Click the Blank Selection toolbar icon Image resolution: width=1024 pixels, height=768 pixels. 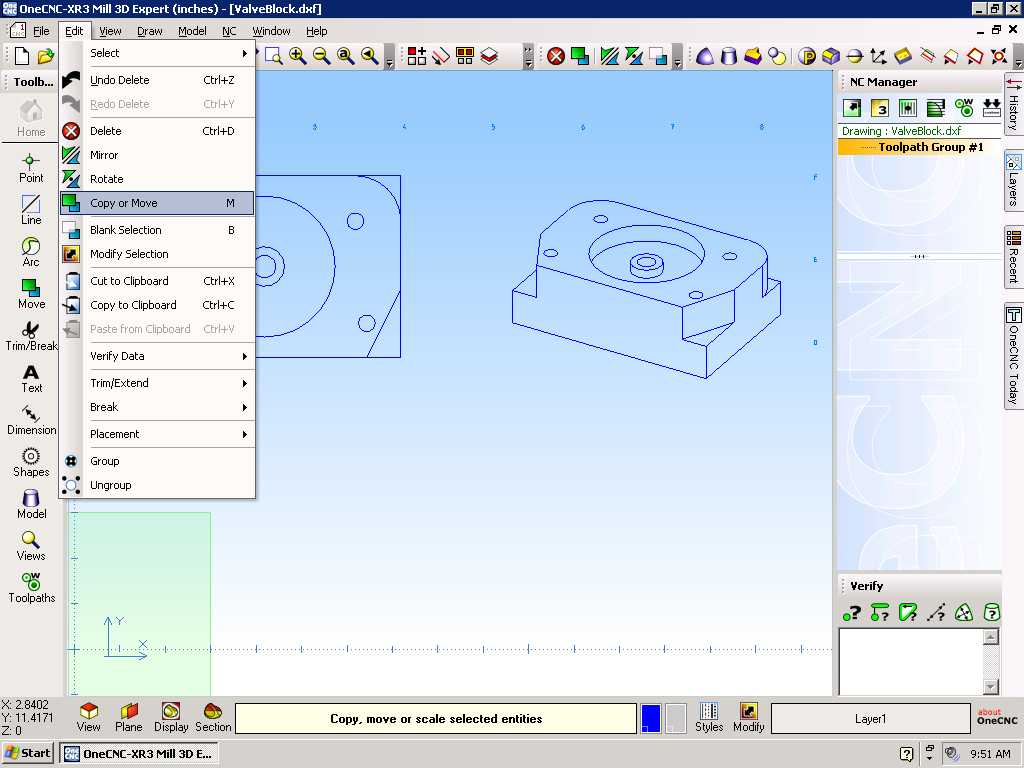[x=658, y=56]
